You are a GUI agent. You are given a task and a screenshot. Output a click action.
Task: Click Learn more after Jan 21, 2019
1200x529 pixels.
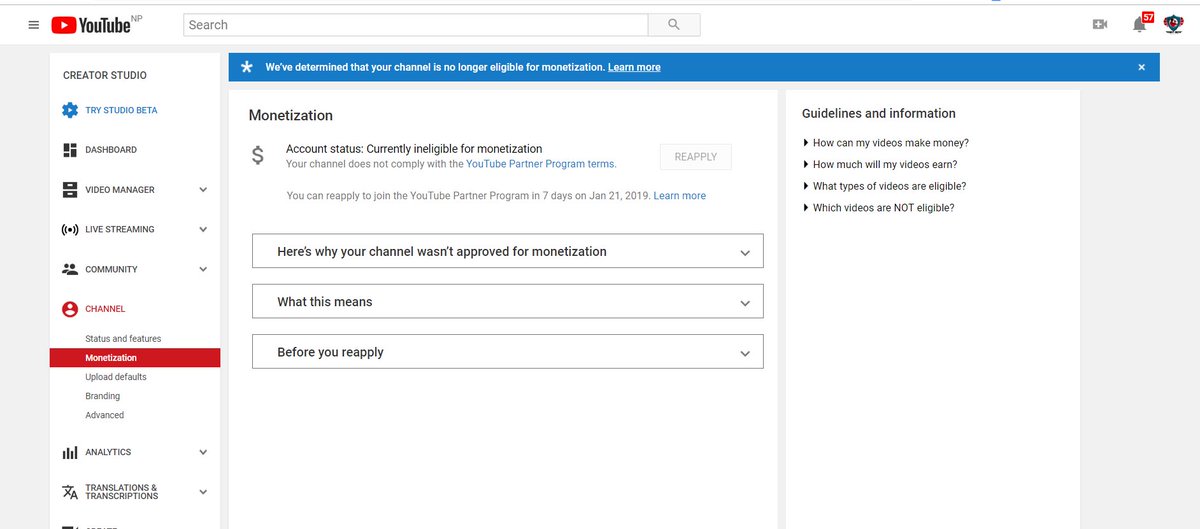coord(680,196)
